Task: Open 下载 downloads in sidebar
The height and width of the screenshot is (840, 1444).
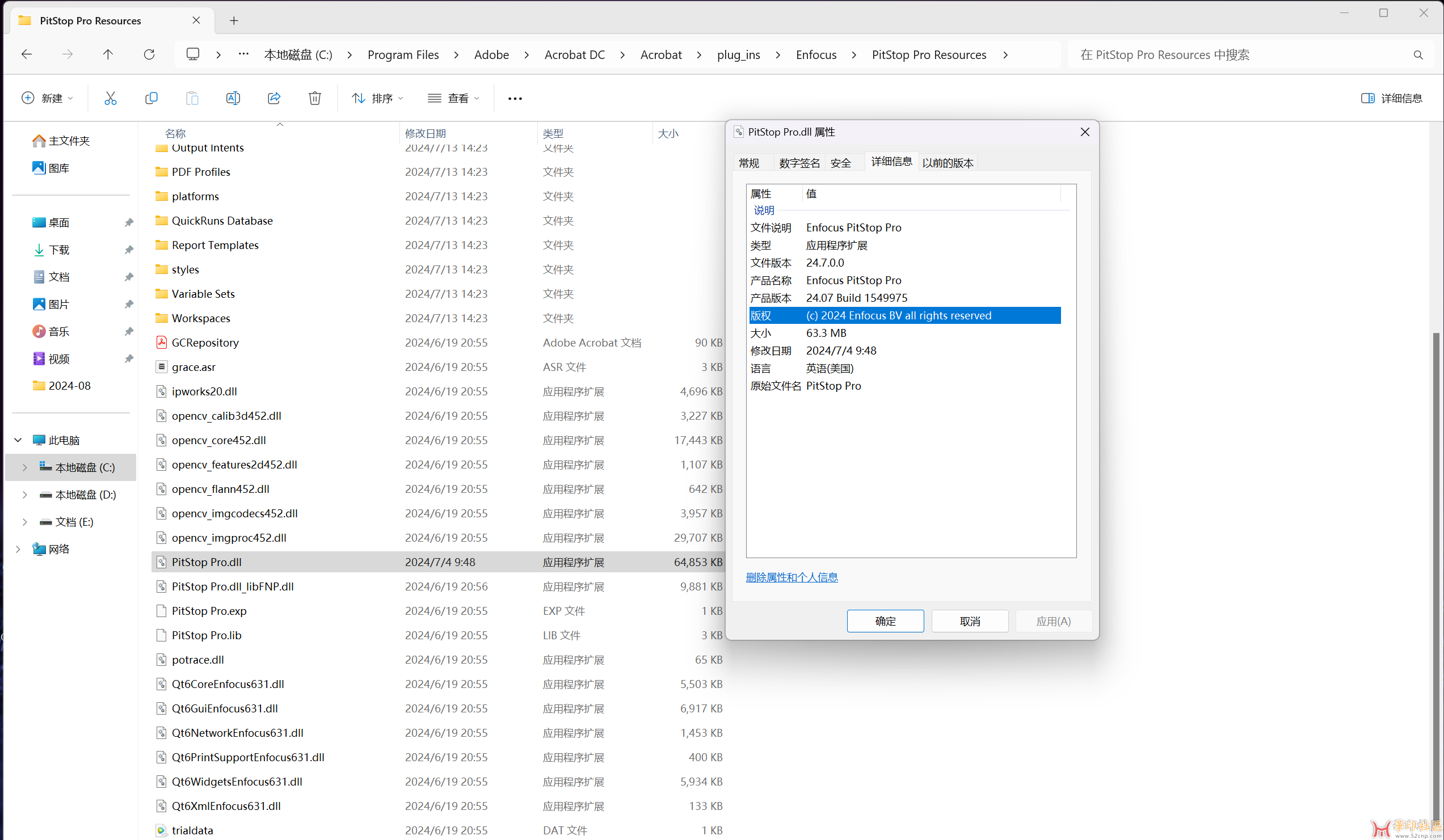Action: tap(51, 250)
